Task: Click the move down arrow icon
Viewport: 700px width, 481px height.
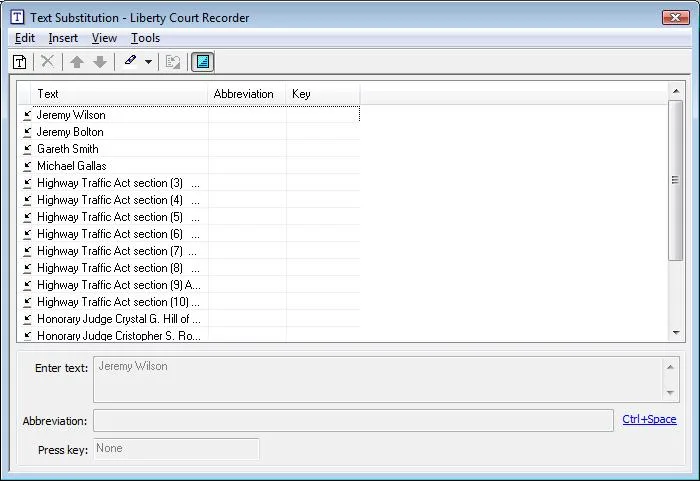Action: (x=100, y=62)
